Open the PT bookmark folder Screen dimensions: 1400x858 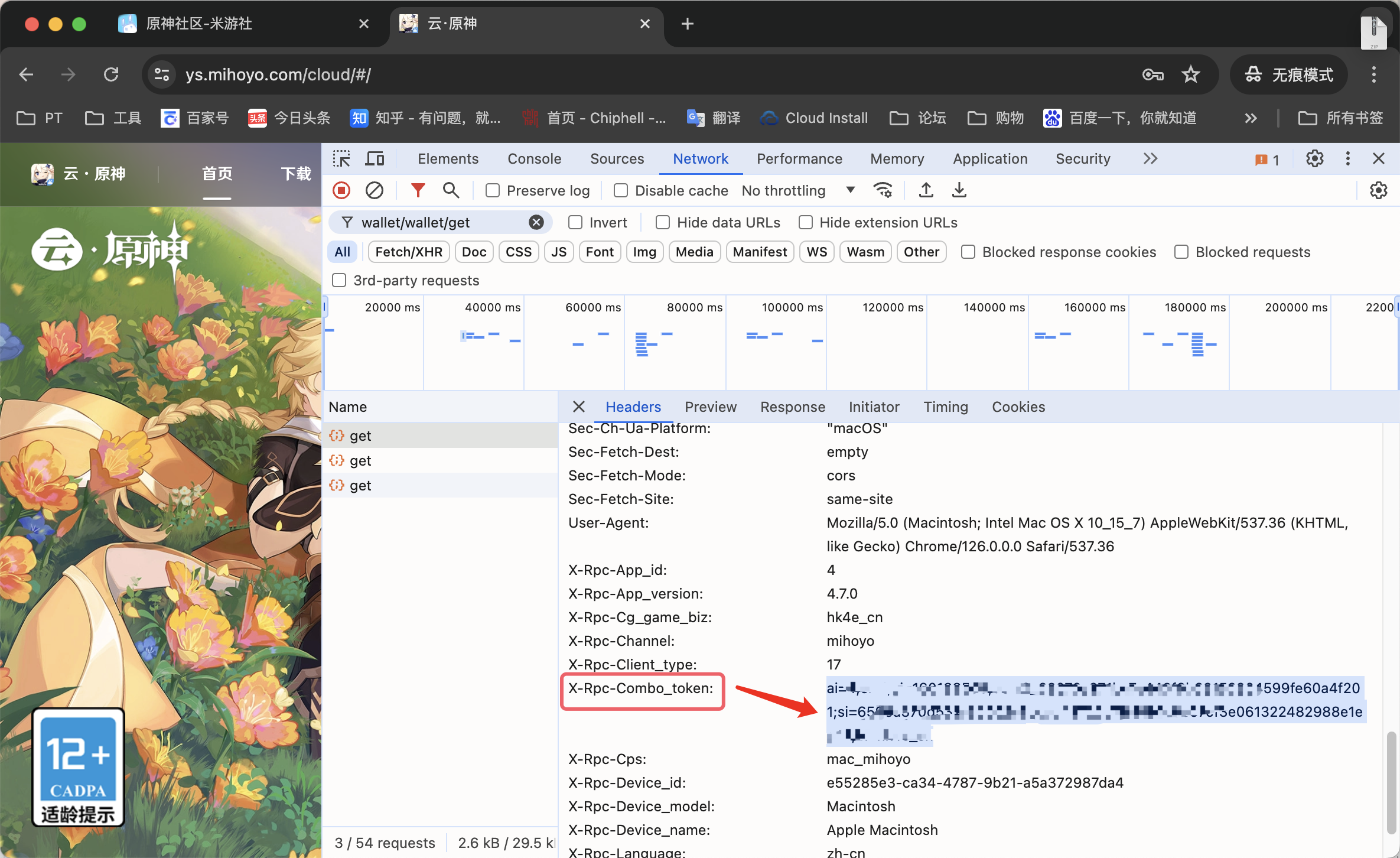(x=40, y=118)
